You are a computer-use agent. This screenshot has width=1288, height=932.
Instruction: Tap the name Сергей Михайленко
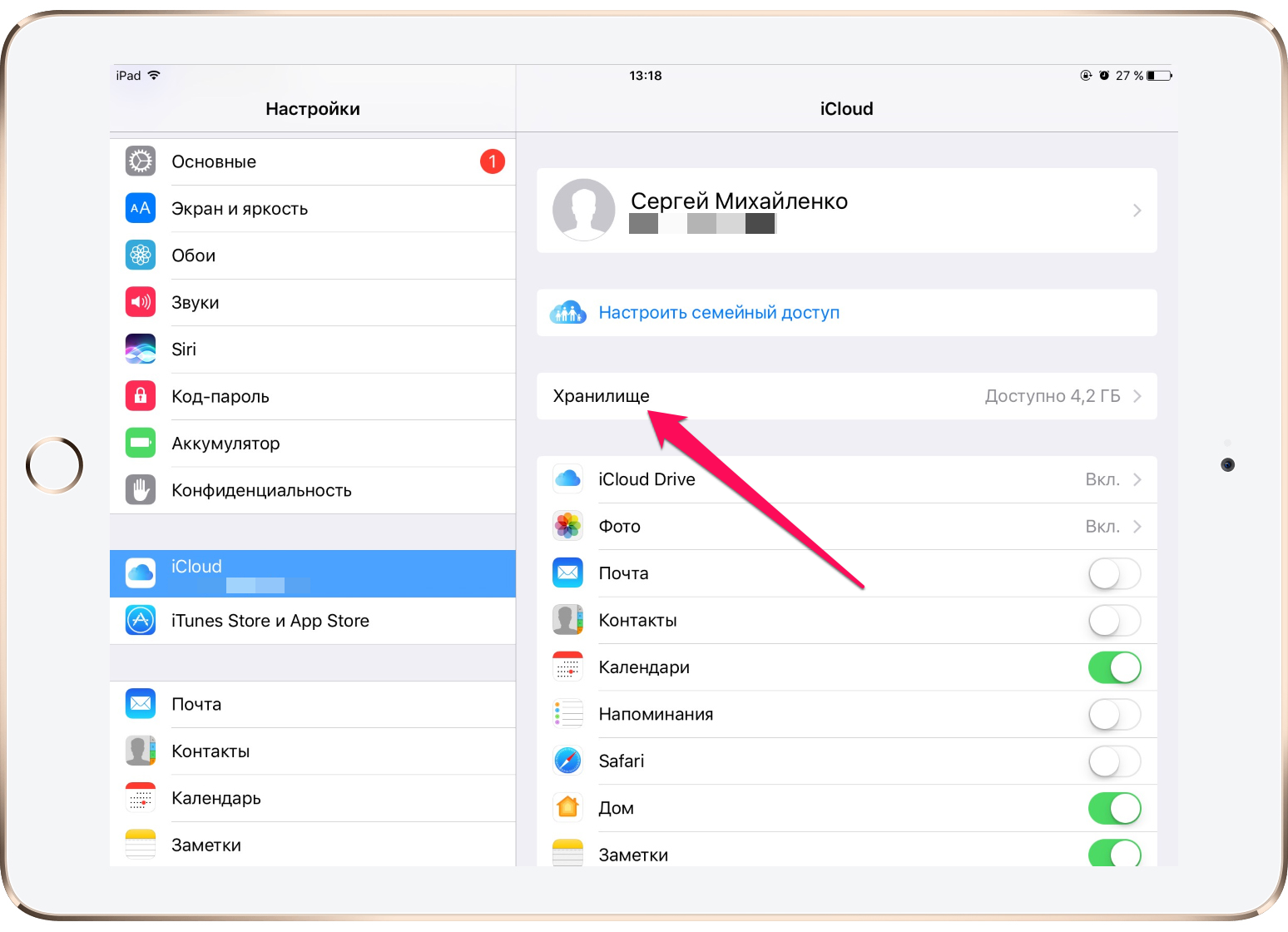point(739,201)
